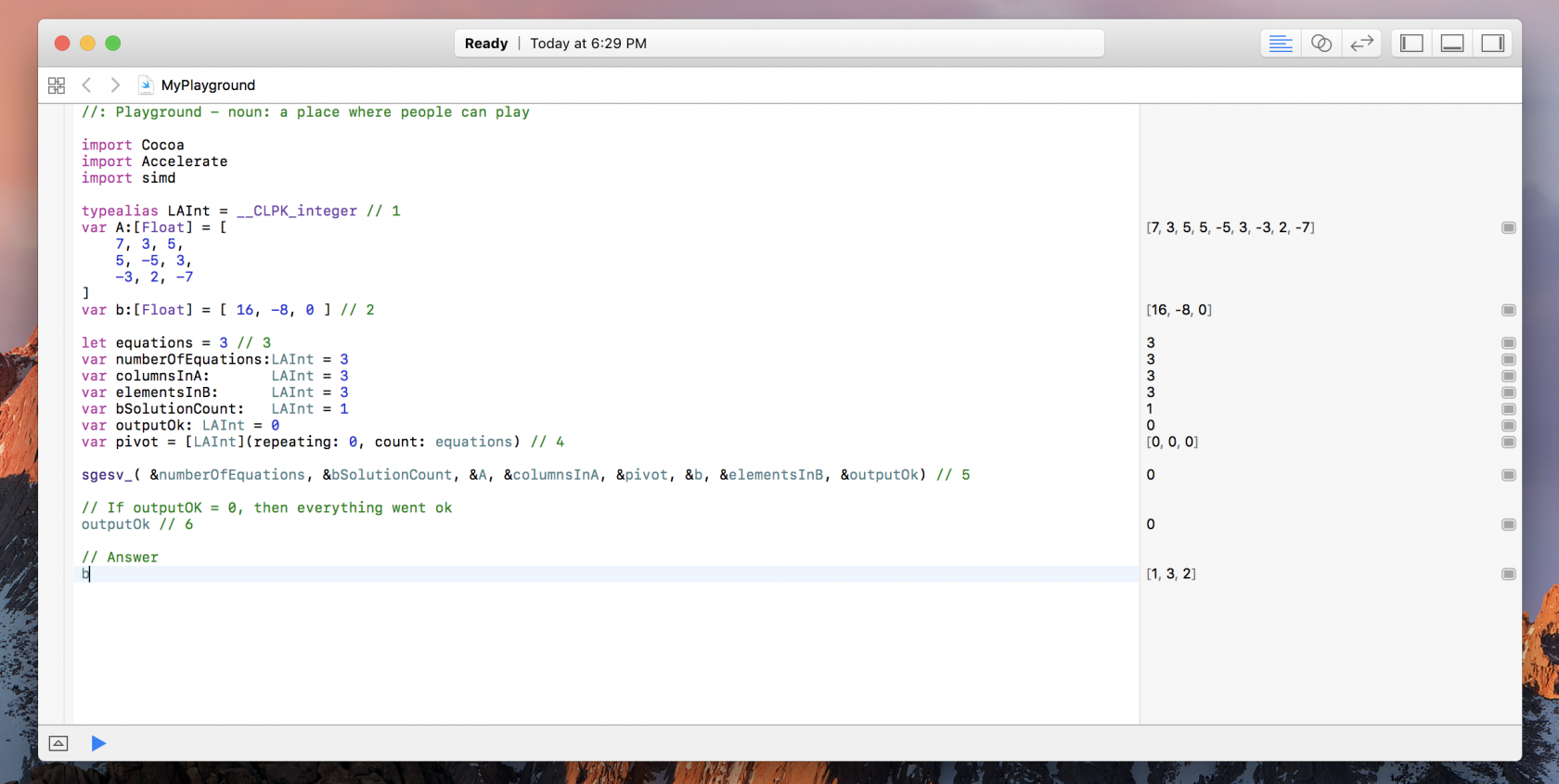Show the version editor
The image size is (1559, 784).
click(x=1361, y=44)
